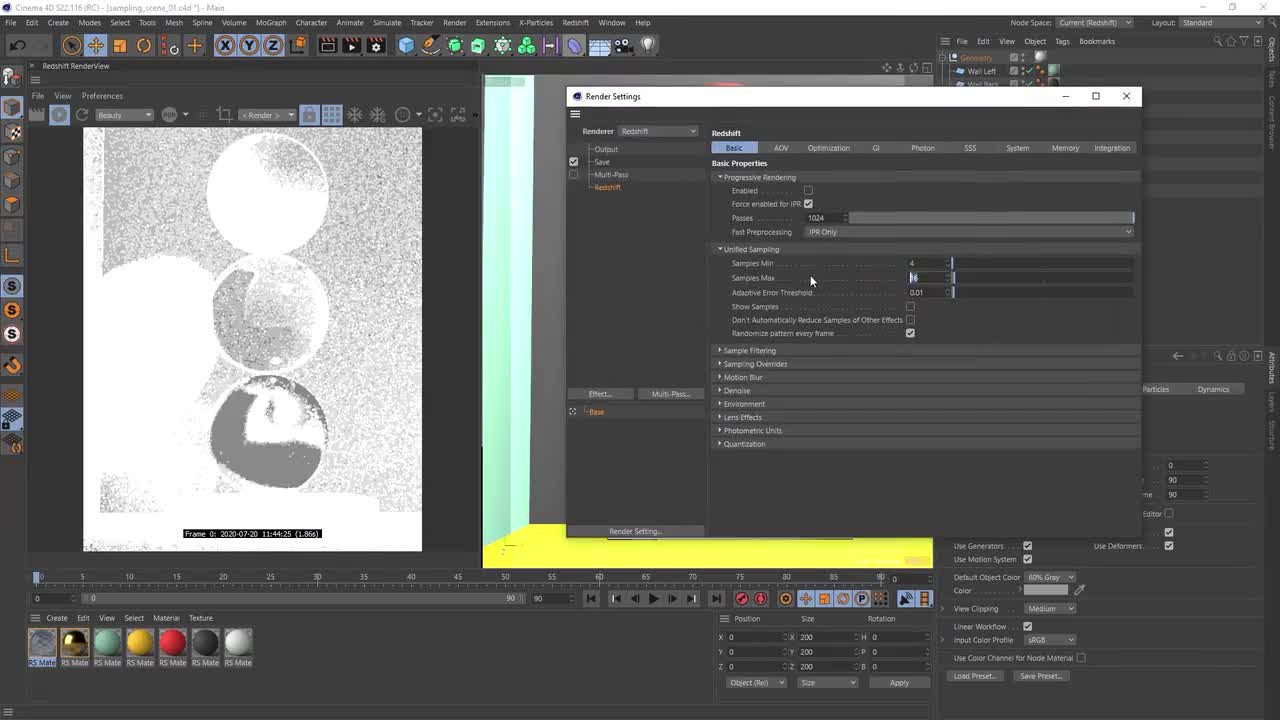Toggle Don't Automatically Reduce Samples checkbox
This screenshot has width=1280, height=720.
[910, 320]
